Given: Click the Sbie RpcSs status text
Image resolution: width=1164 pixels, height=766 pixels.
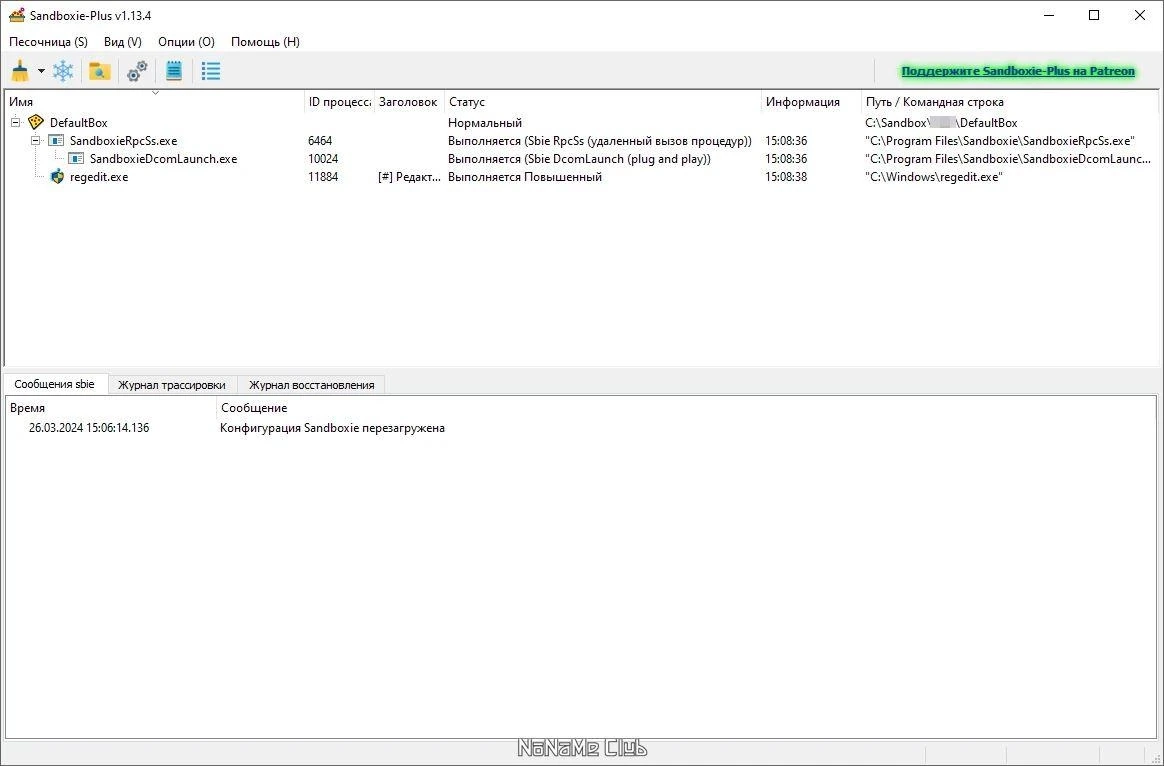Looking at the screenshot, I should pyautogui.click(x=600, y=140).
